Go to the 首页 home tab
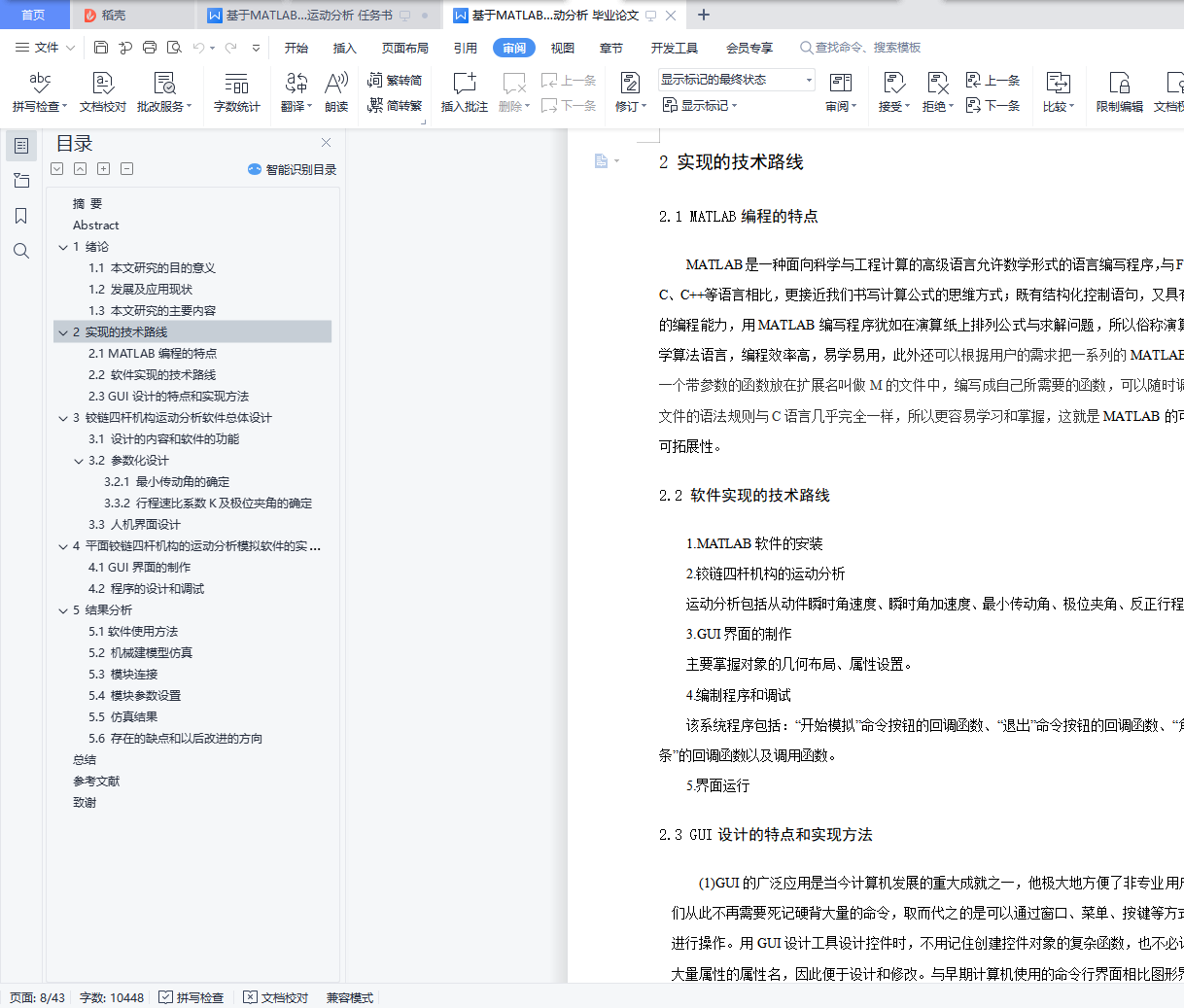 coord(34,16)
